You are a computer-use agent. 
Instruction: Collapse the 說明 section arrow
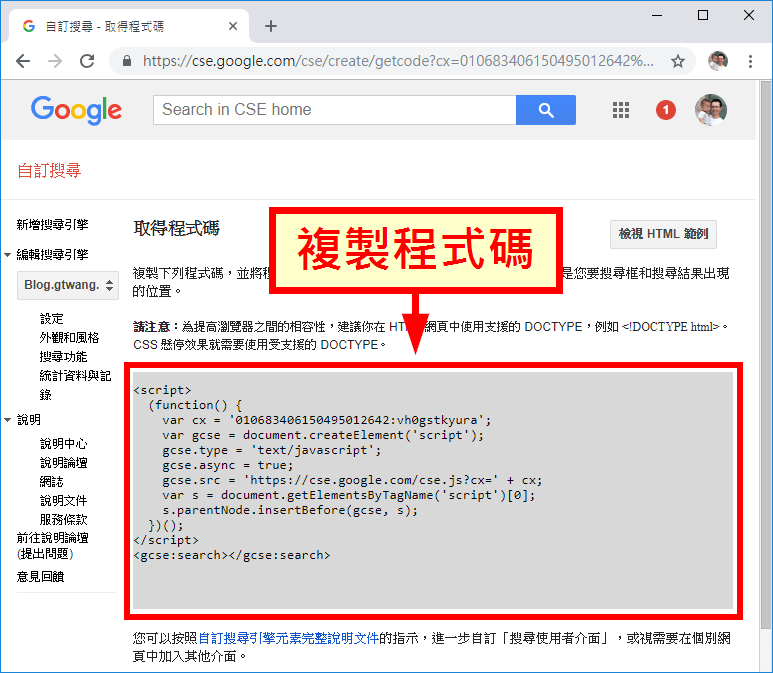[x=8, y=420]
